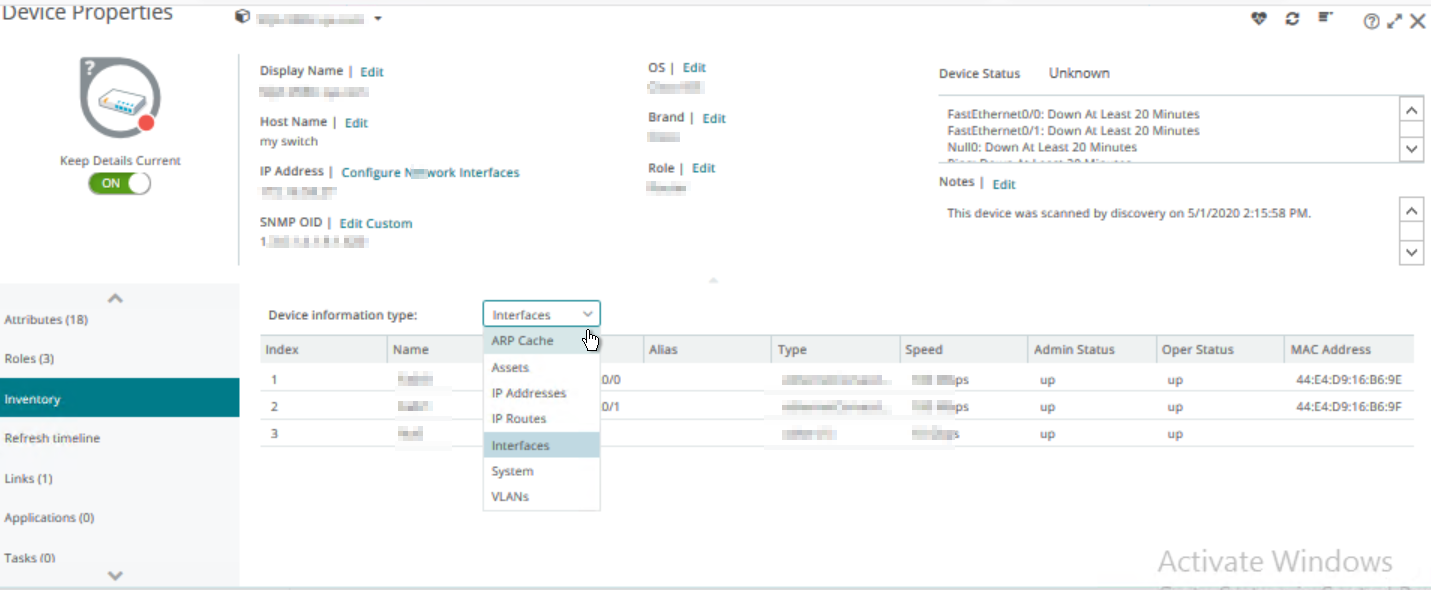1431x590 pixels.
Task: Click the cube icon beside the device name
Action: (x=242, y=18)
